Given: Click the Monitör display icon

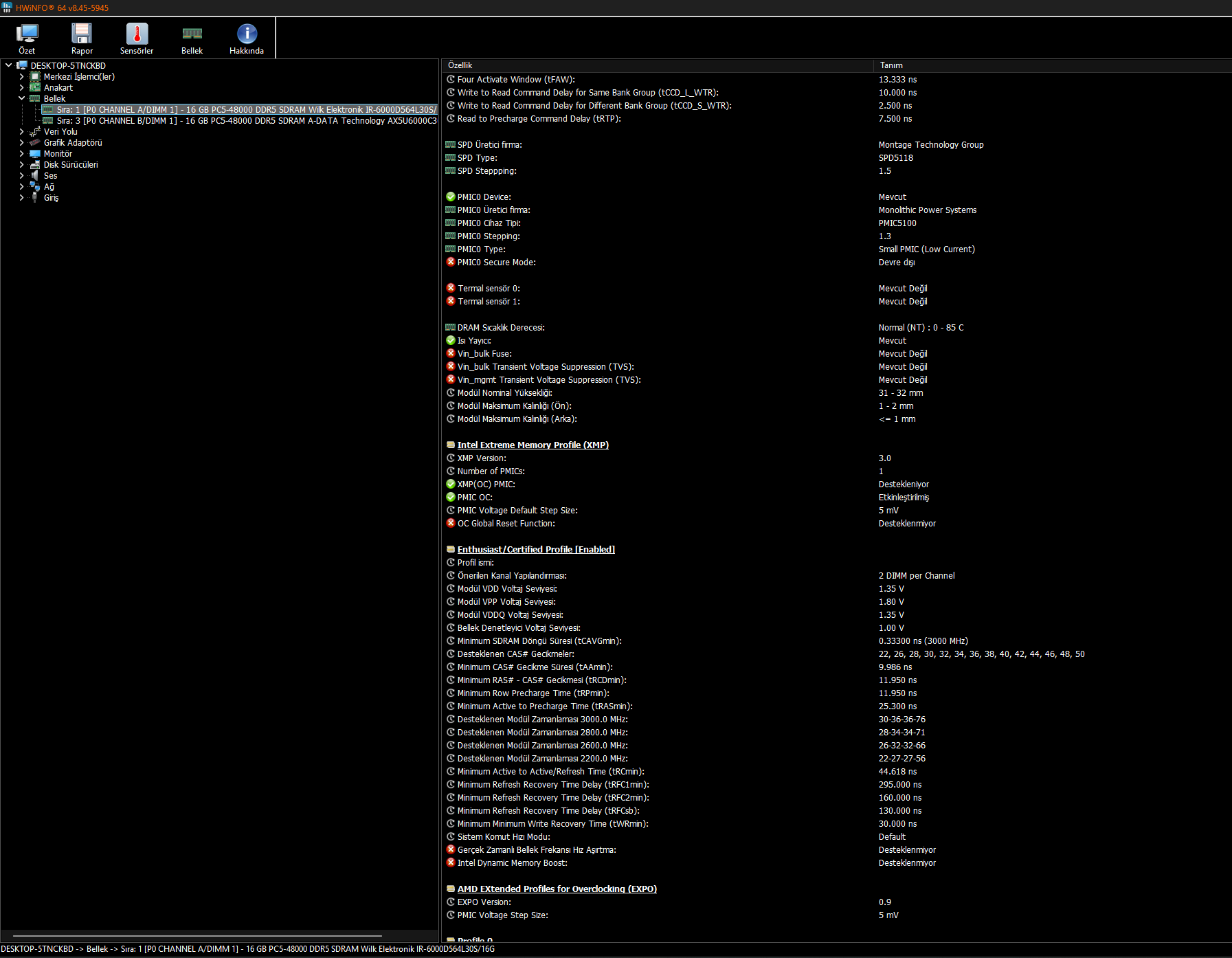Looking at the screenshot, I should click(x=34, y=153).
